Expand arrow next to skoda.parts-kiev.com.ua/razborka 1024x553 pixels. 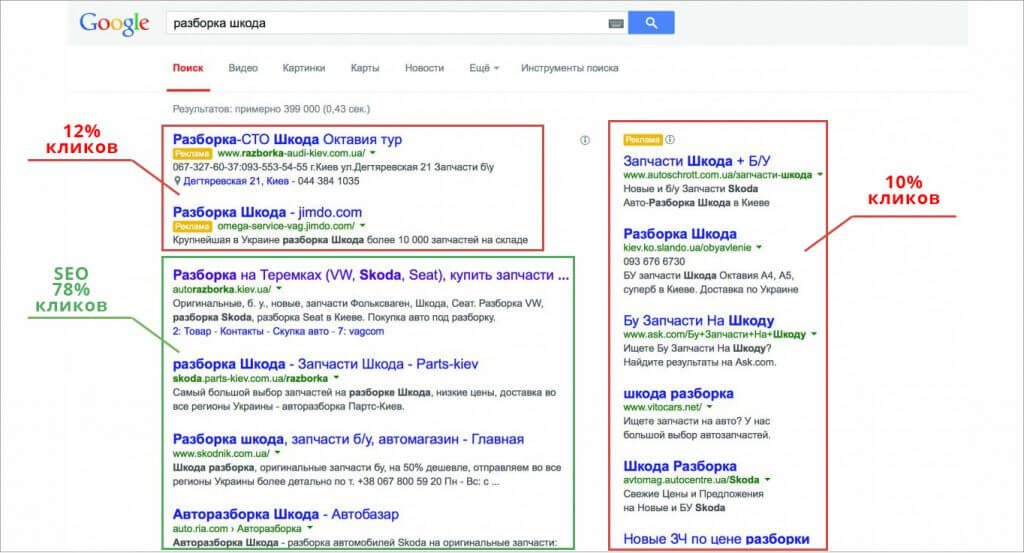coord(336,378)
